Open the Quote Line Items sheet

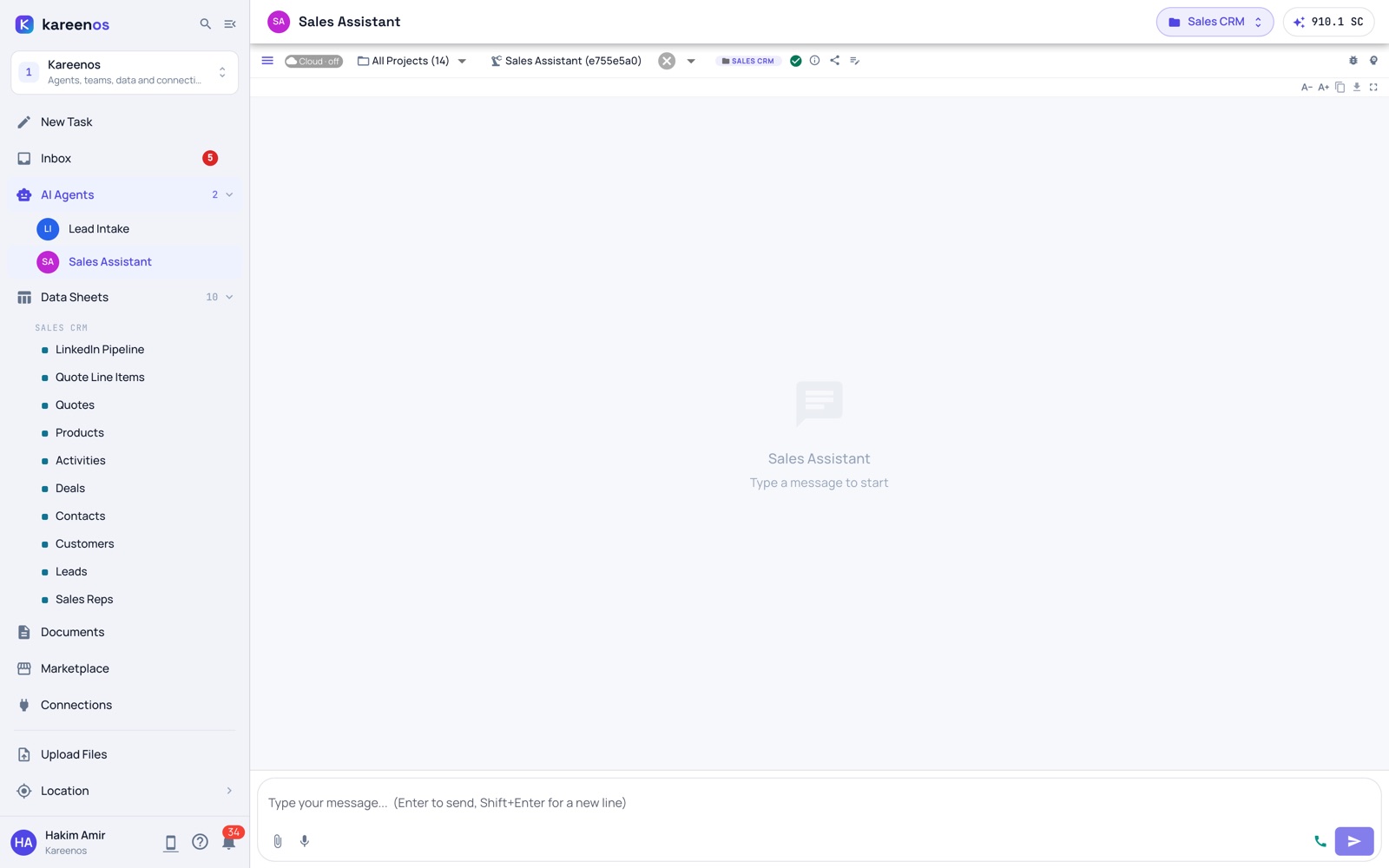point(100,378)
